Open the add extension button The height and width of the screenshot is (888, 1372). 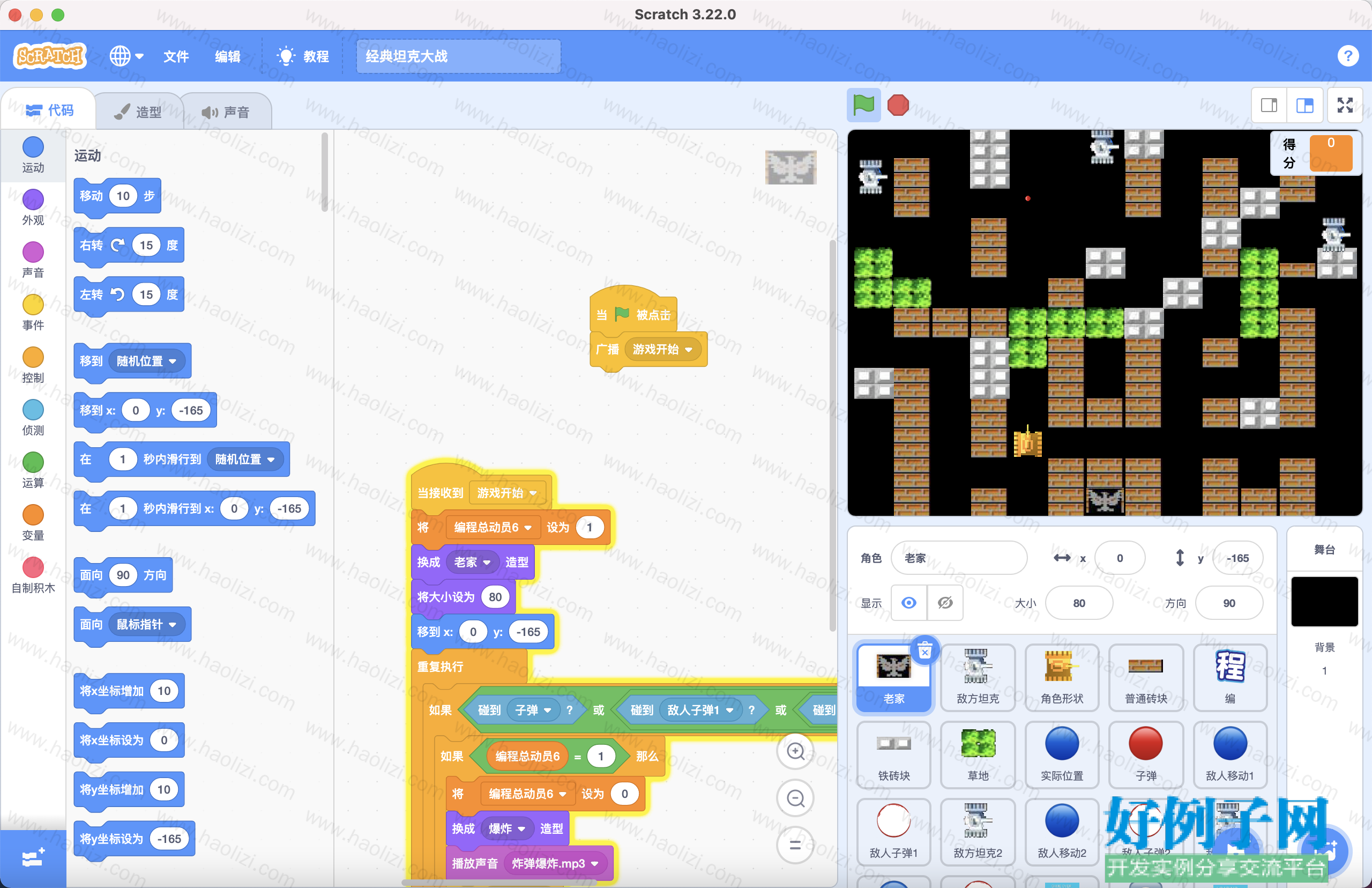[x=33, y=858]
